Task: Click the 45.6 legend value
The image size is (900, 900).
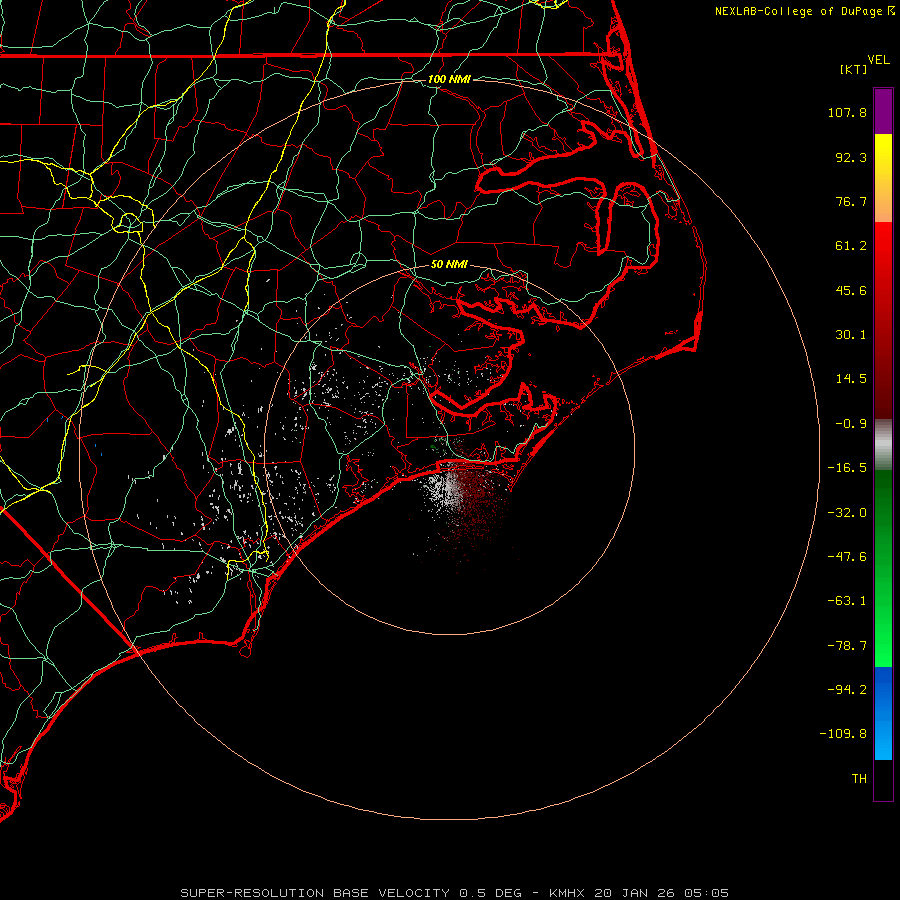Action: point(851,290)
